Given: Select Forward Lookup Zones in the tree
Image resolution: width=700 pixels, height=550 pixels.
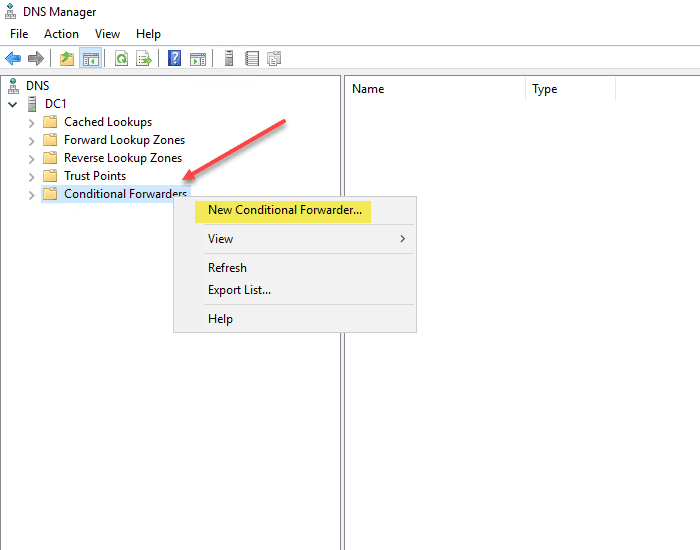Looking at the screenshot, I should (x=125, y=140).
